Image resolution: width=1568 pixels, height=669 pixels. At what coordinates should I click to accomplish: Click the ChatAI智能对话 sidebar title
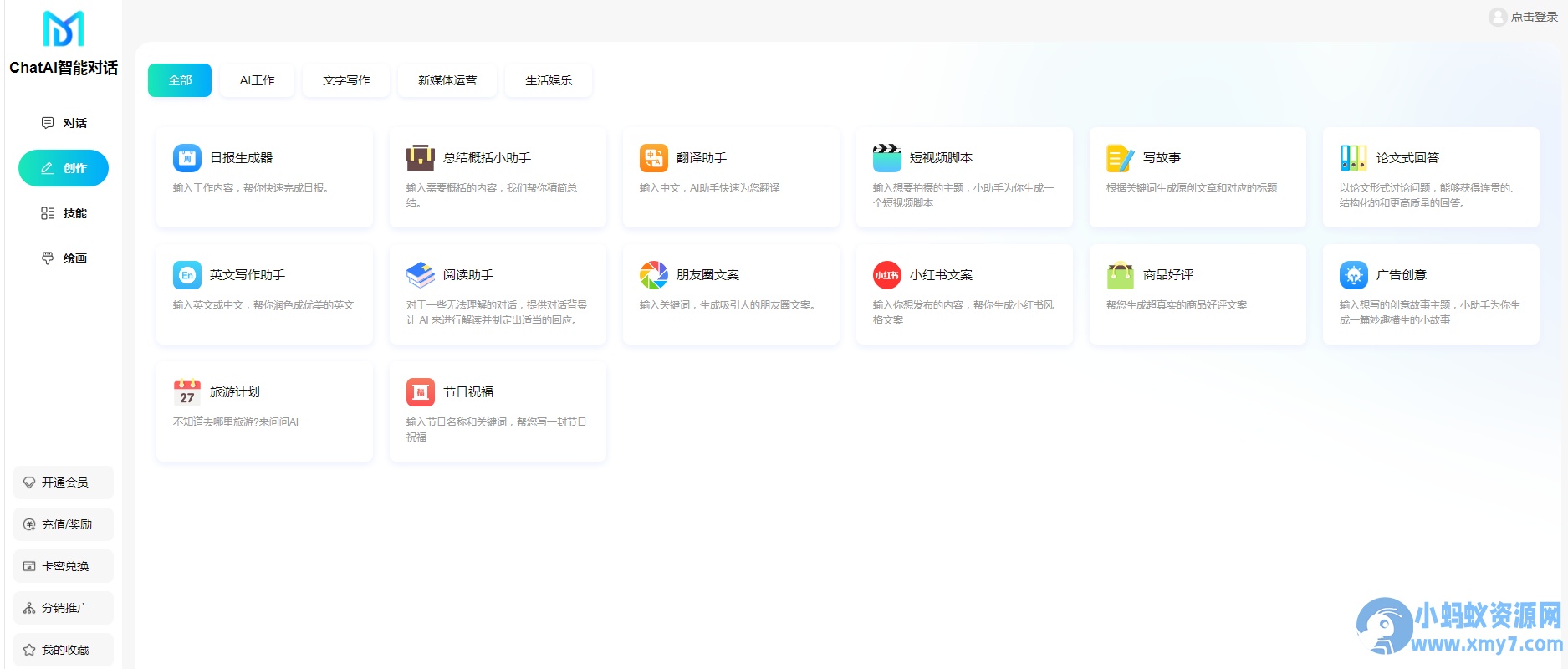point(64,68)
